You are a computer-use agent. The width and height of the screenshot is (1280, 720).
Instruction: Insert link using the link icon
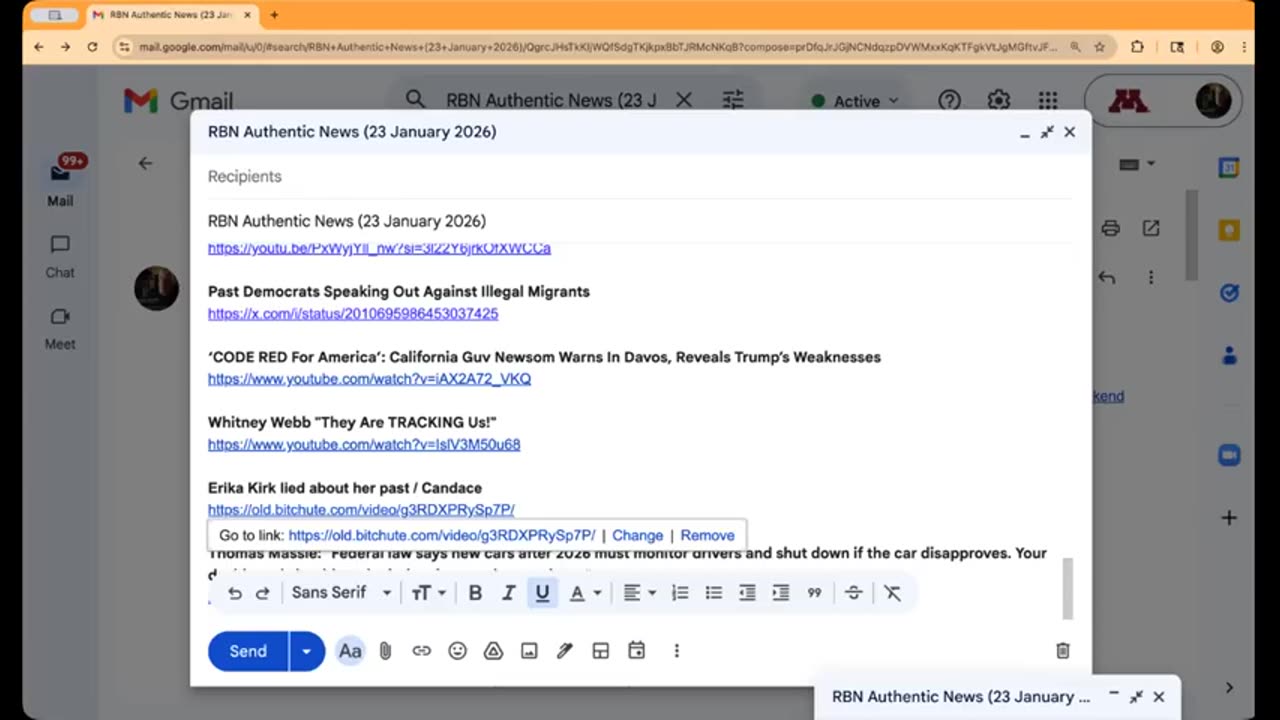(422, 651)
